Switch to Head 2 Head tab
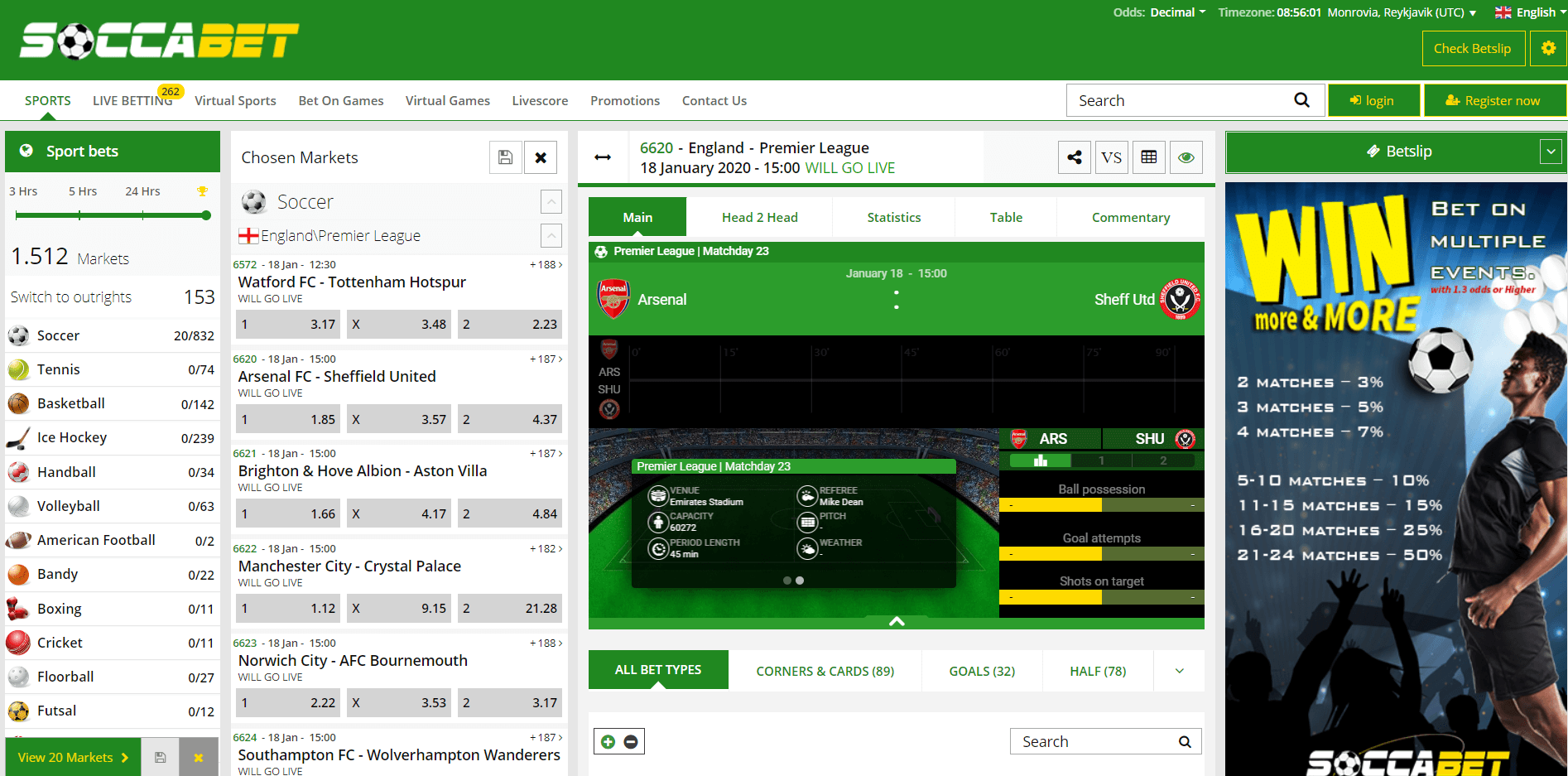 point(759,217)
